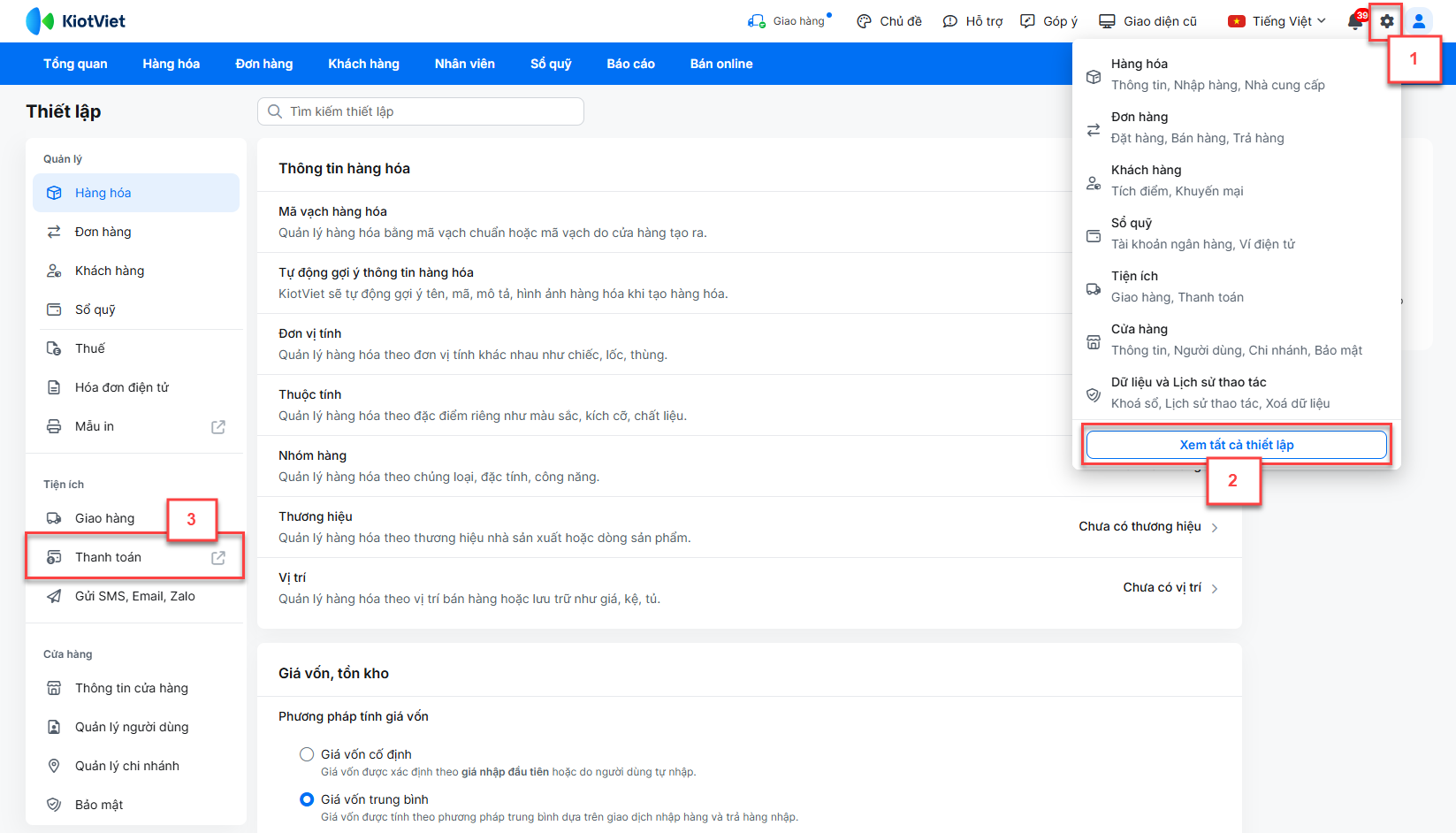Open Đơn hàng top navigation menu
Image resolution: width=1456 pixels, height=833 pixels.
tap(264, 64)
